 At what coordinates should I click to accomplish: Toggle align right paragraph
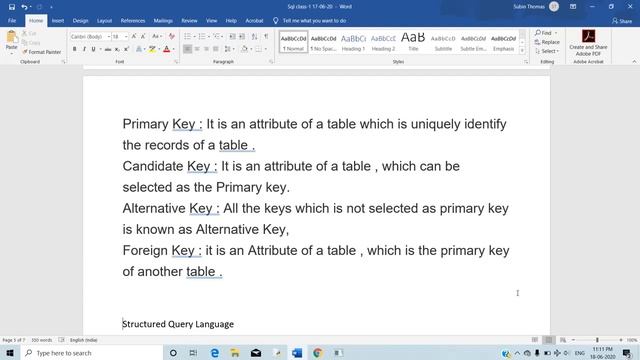coord(207,49)
